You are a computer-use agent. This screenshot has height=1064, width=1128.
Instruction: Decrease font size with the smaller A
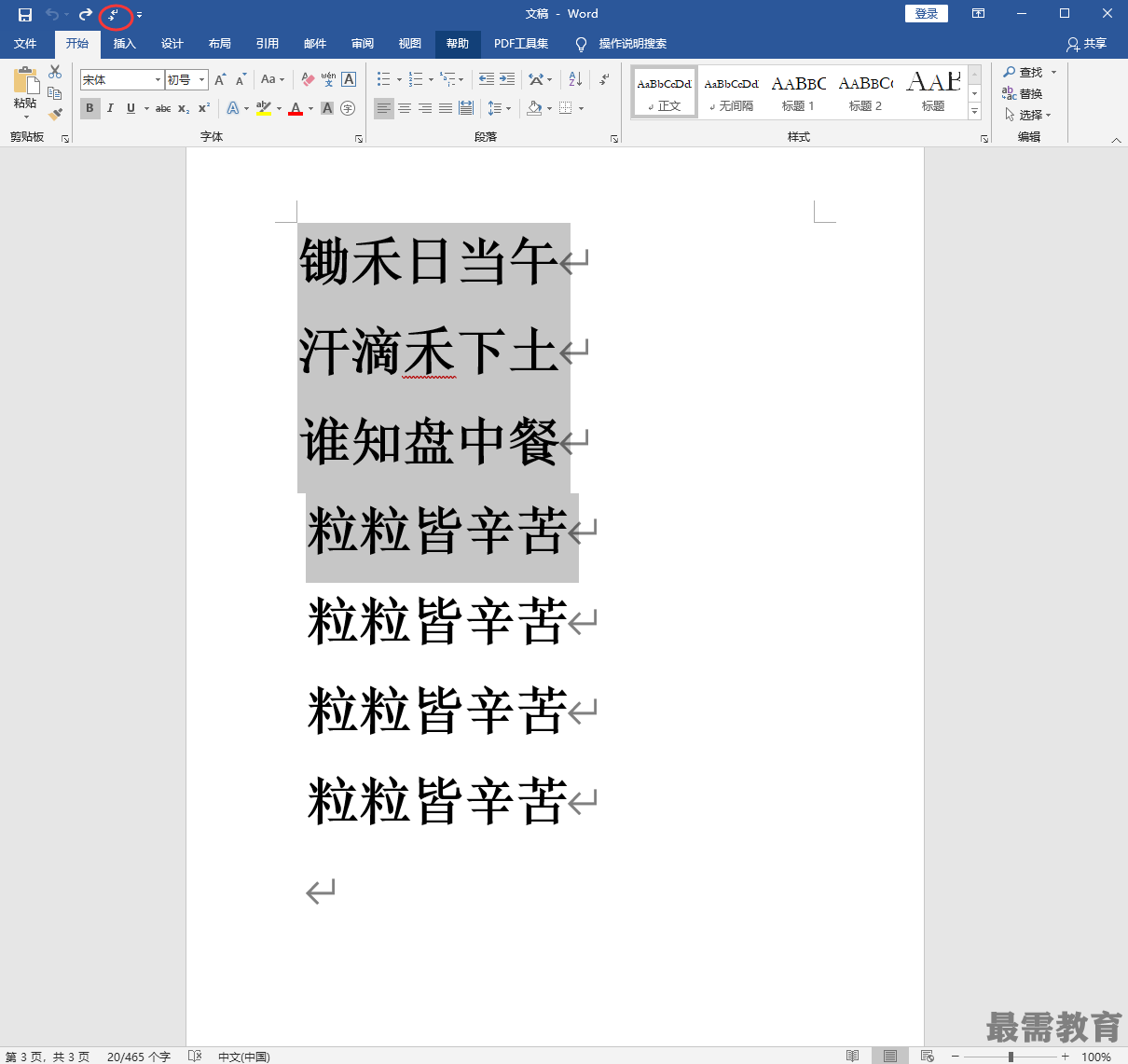[241, 80]
